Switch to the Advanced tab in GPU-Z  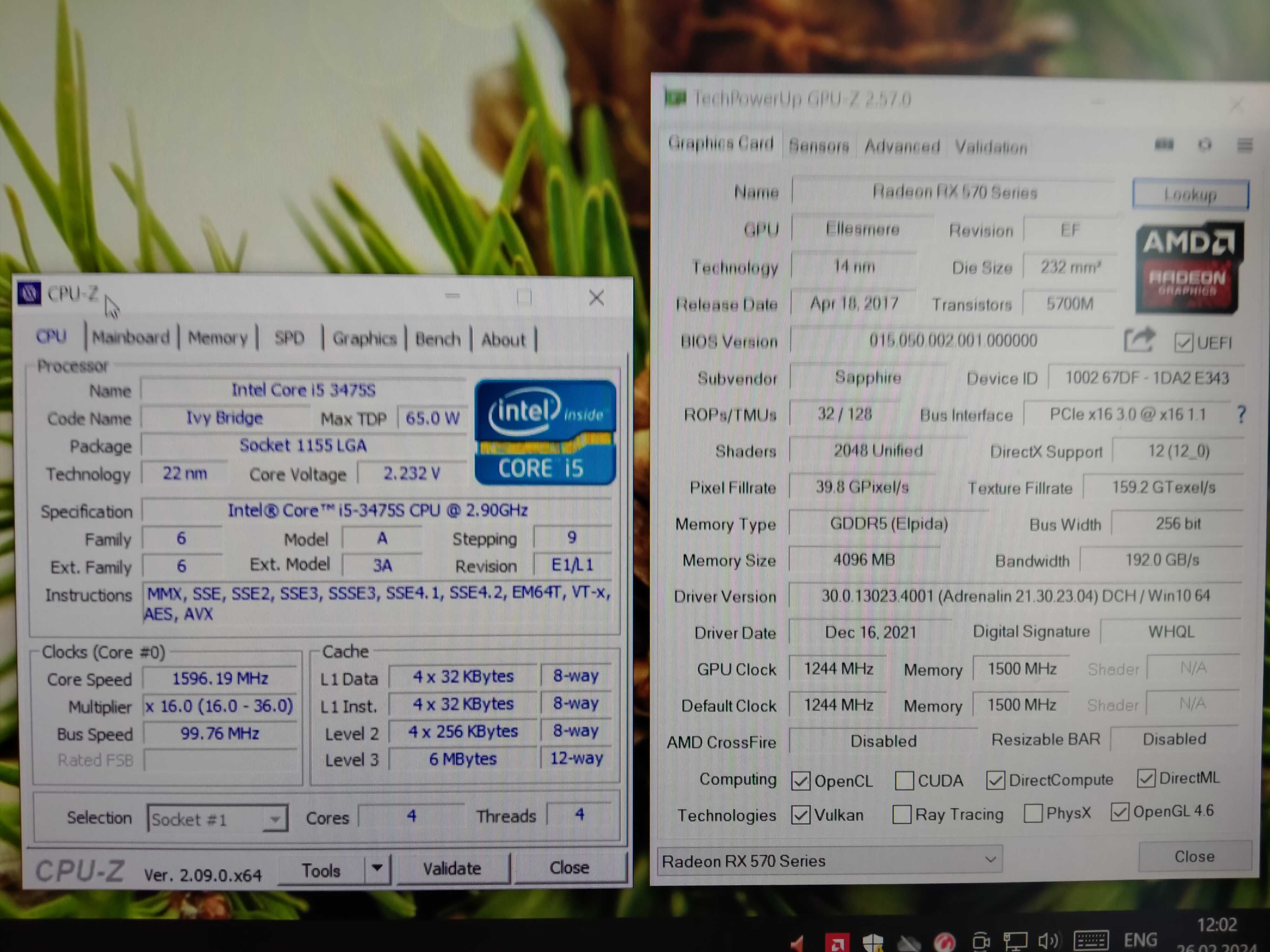tap(902, 146)
